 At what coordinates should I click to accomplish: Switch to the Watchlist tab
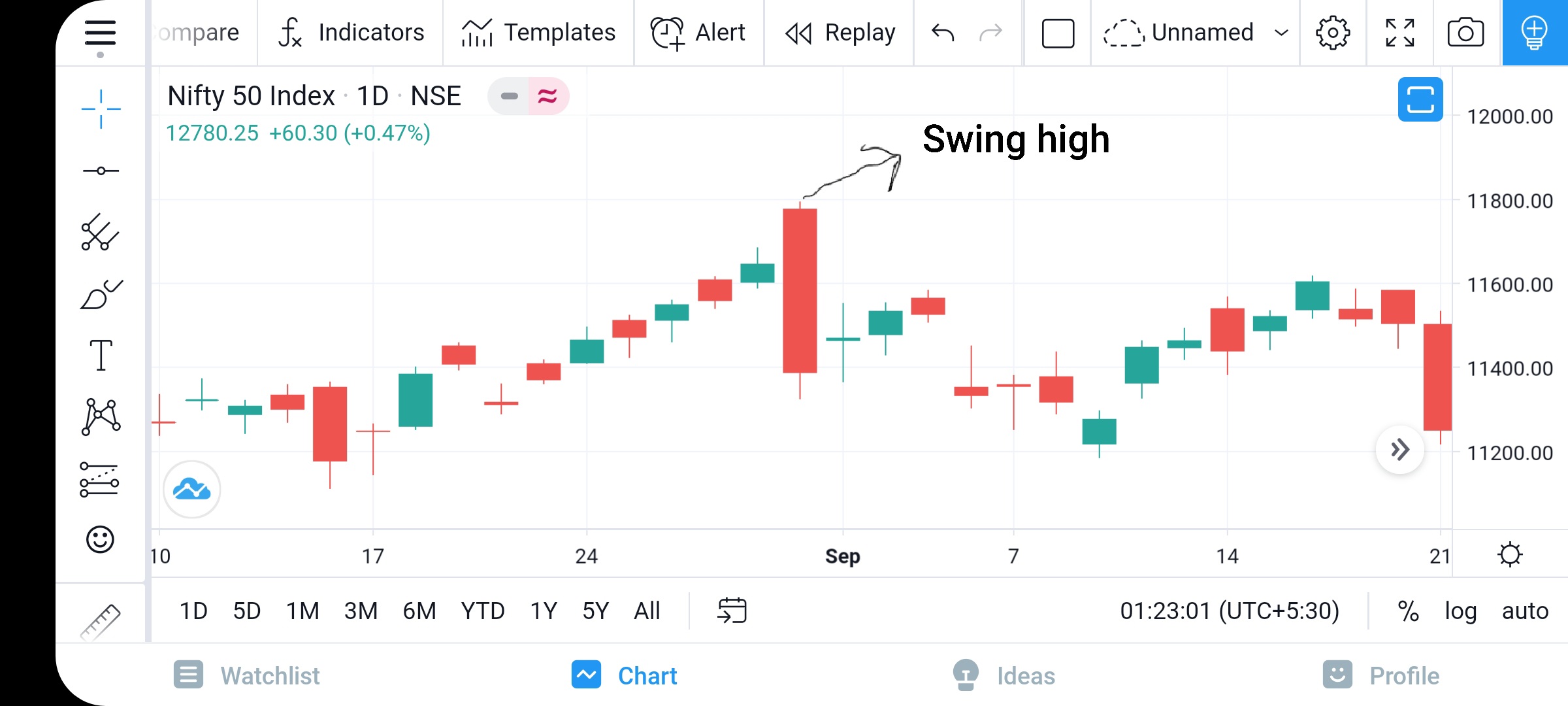[246, 675]
